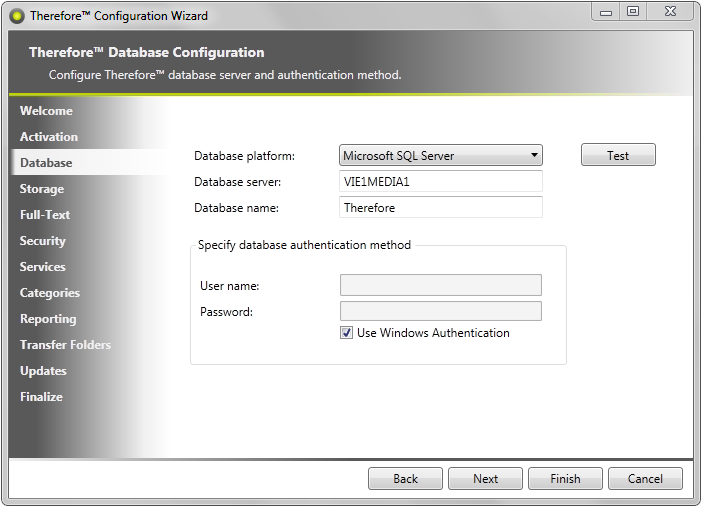Open the Full-Text step
The width and height of the screenshot is (702, 507).
coord(45,215)
